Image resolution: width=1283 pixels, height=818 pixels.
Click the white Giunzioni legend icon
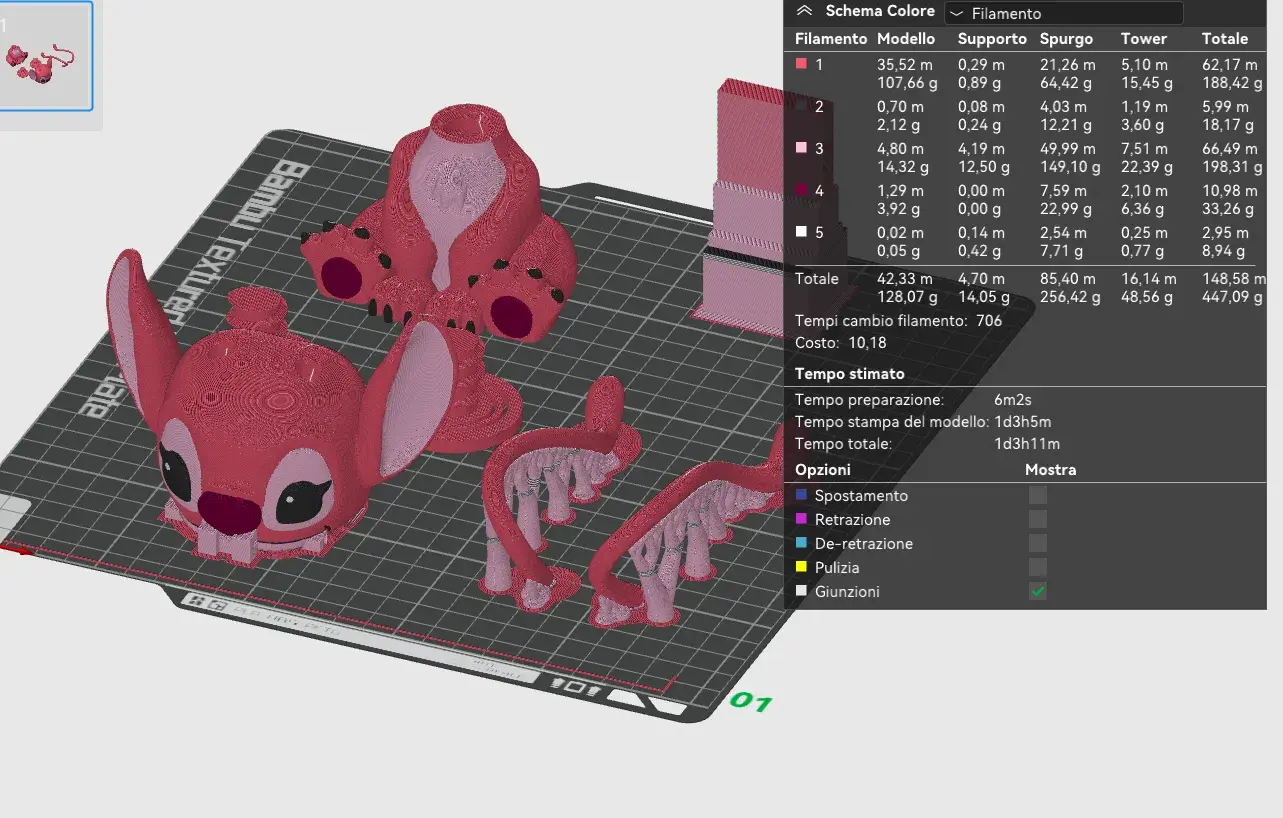pos(801,591)
